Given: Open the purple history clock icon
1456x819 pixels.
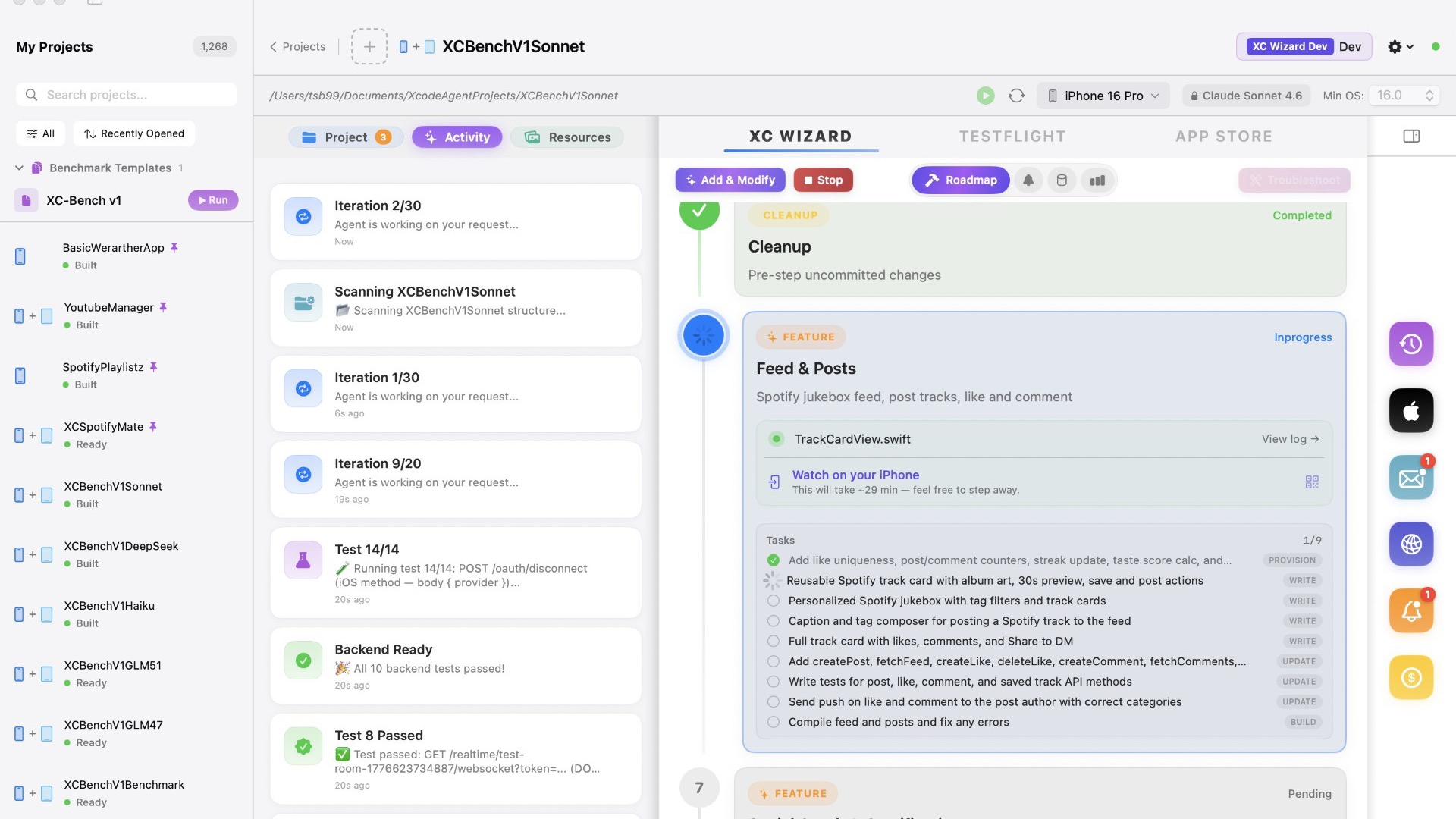Looking at the screenshot, I should click(x=1411, y=344).
